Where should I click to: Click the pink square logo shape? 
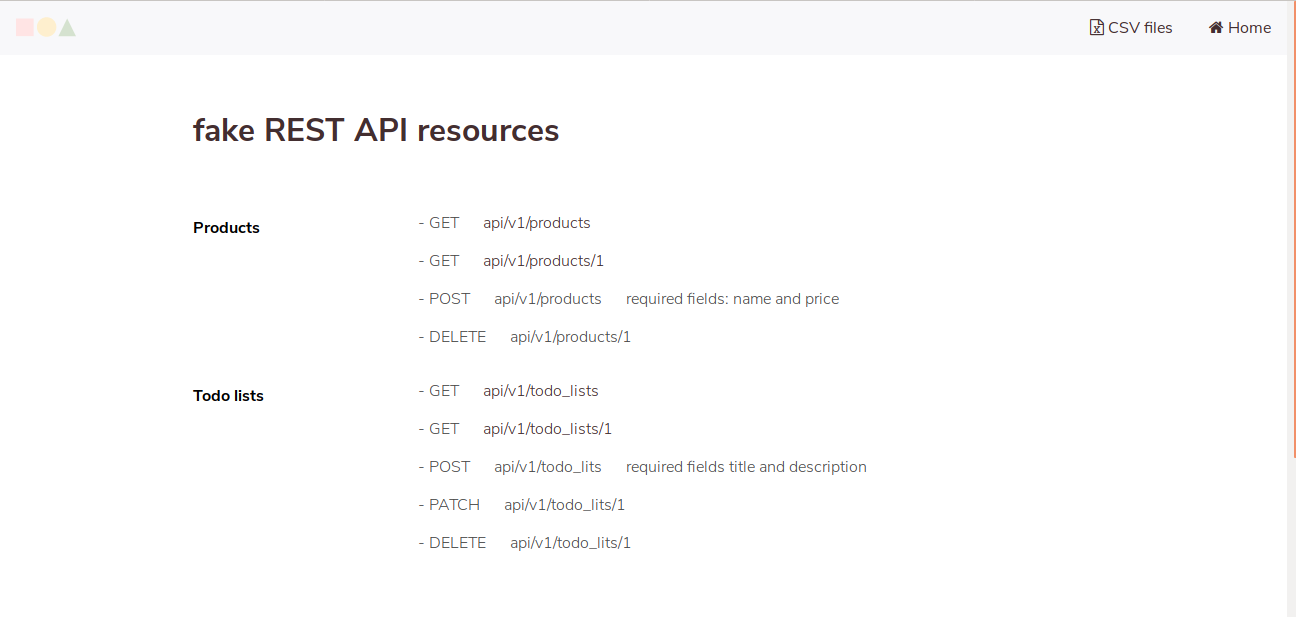24,27
